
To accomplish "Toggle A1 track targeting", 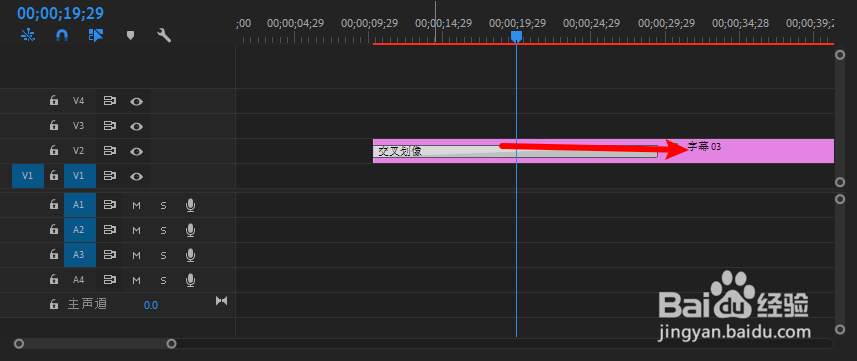I will click(79, 205).
